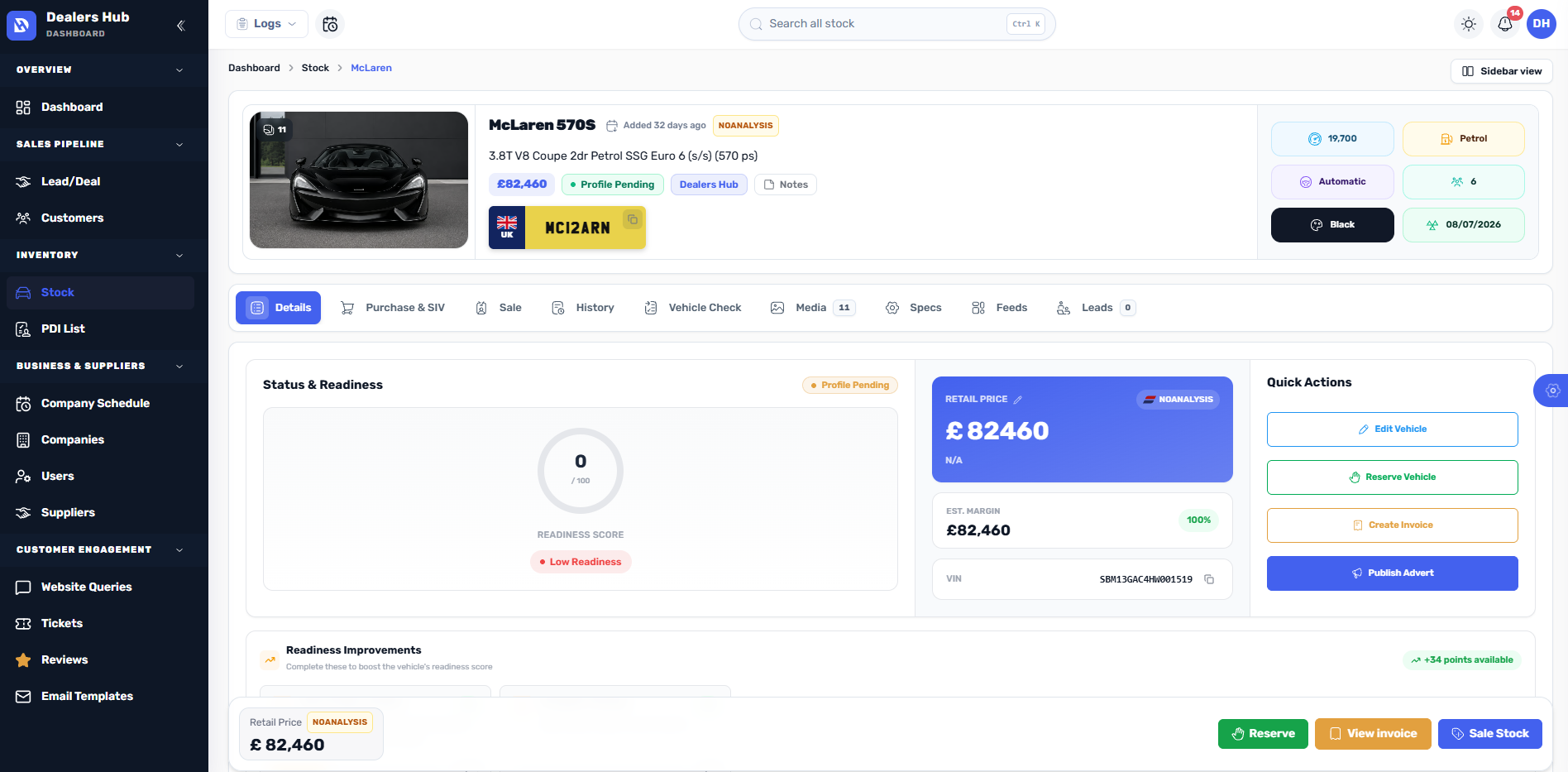
Task: Open Company Schedule
Action: tap(101, 403)
